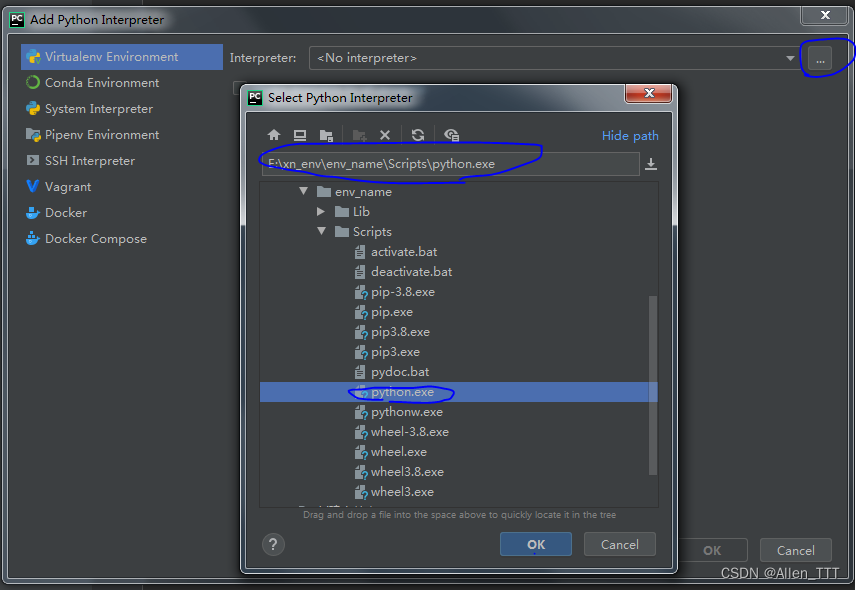The width and height of the screenshot is (856, 590).
Task: Select the activate.bat file
Action: click(404, 252)
